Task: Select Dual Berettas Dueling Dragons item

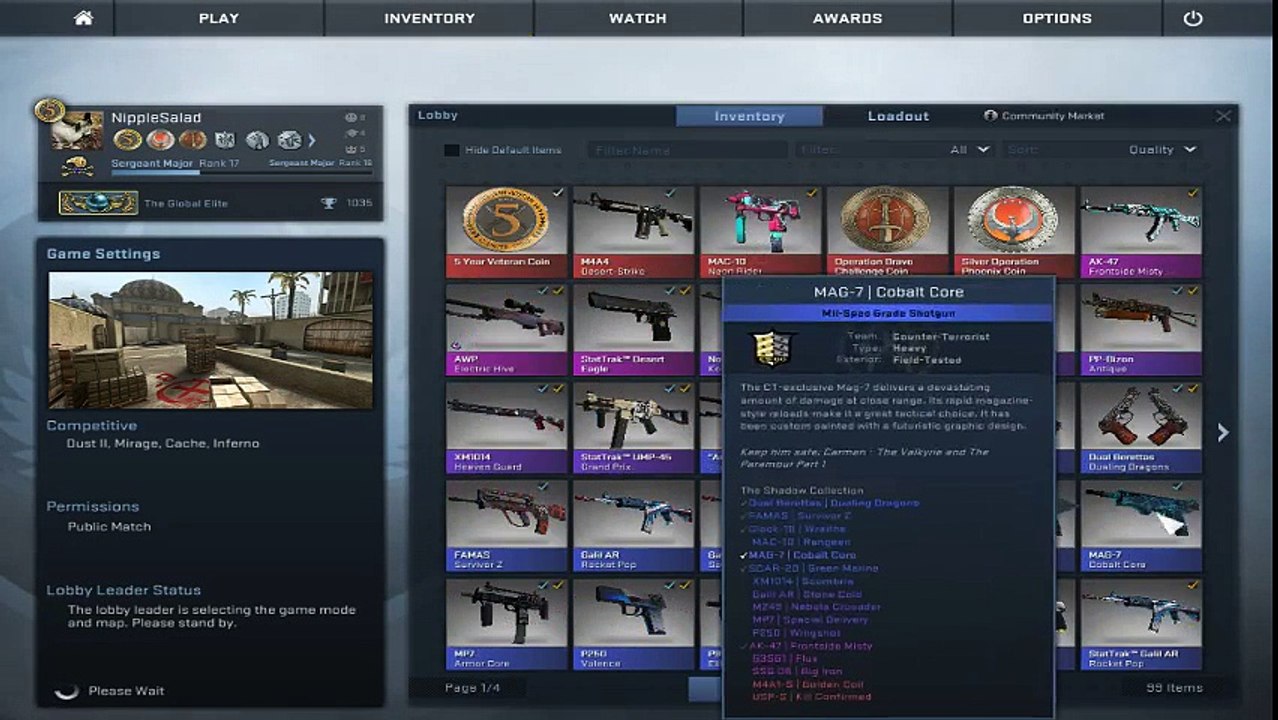Action: pyautogui.click(x=1141, y=427)
